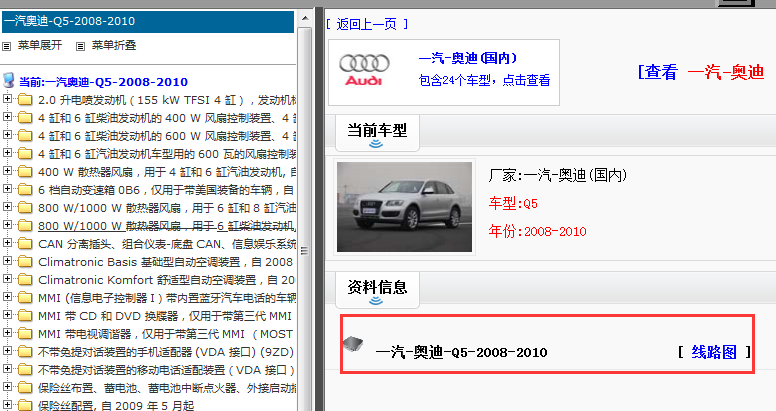This screenshot has height=411, width=776.
Task: Click folder icon of 移动电话适配装置 row
Action: [x=25, y=369]
